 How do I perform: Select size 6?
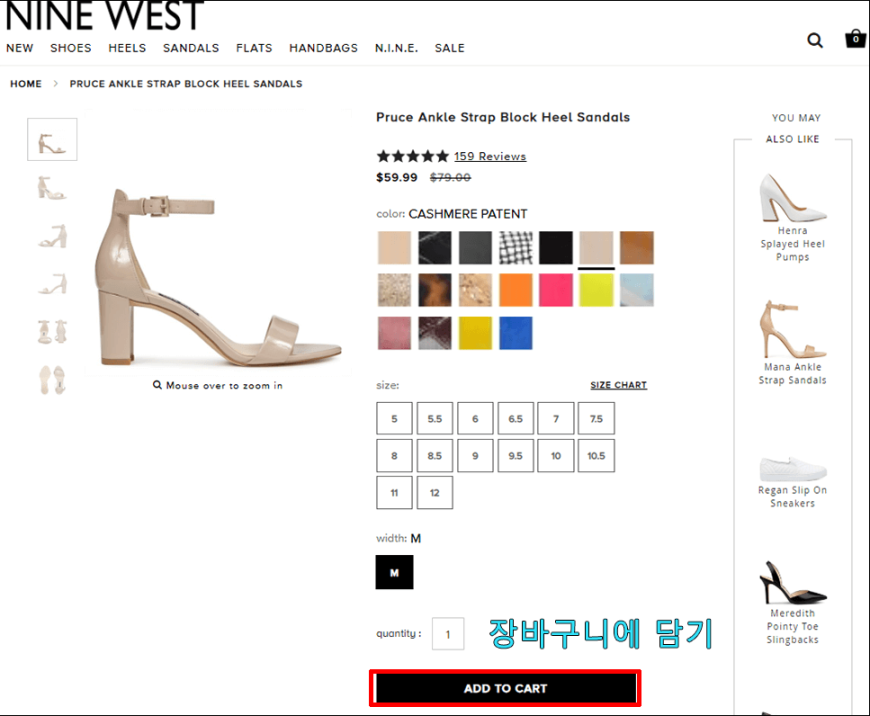(475, 418)
